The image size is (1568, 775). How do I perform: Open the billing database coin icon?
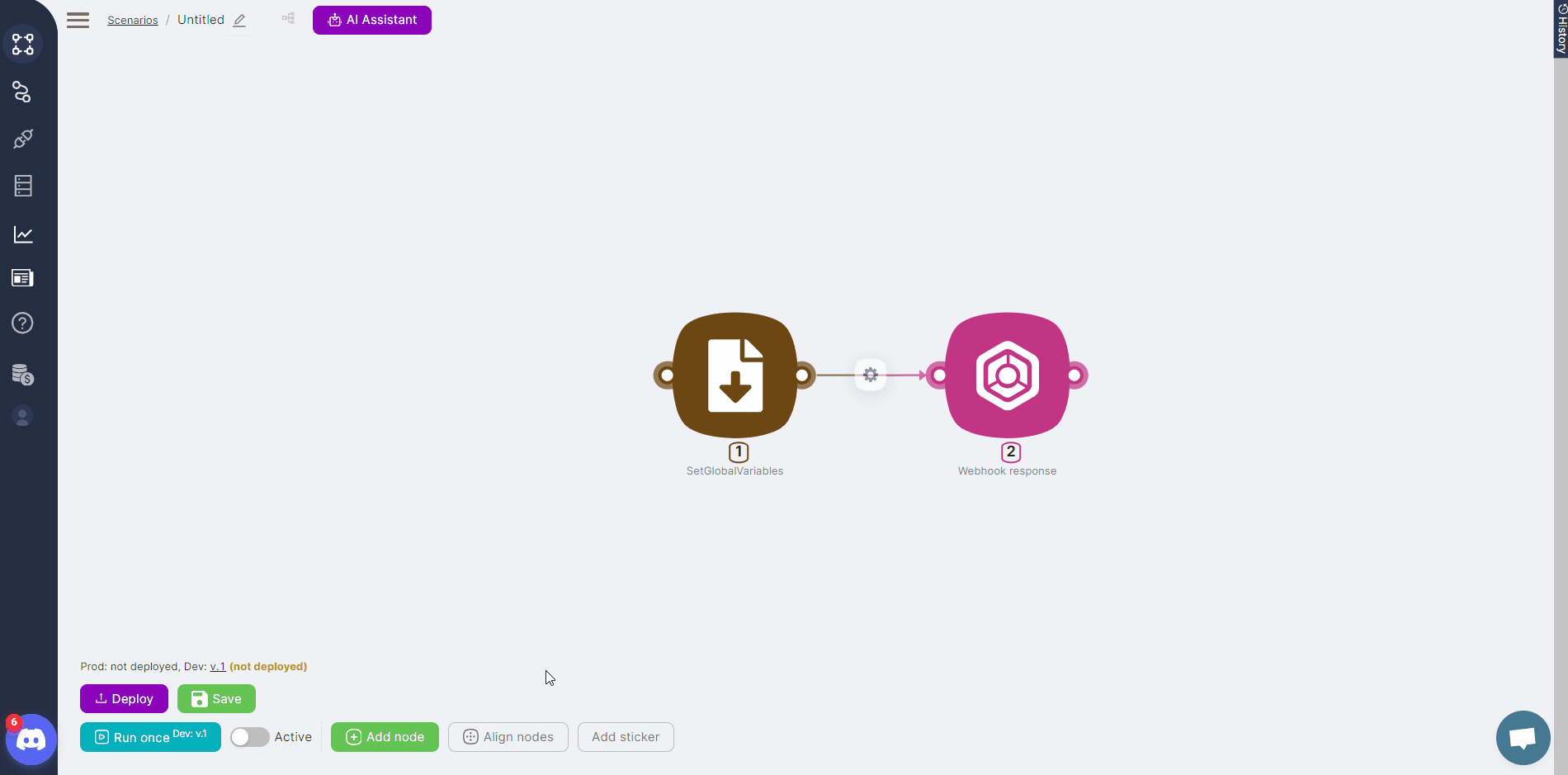(x=22, y=375)
